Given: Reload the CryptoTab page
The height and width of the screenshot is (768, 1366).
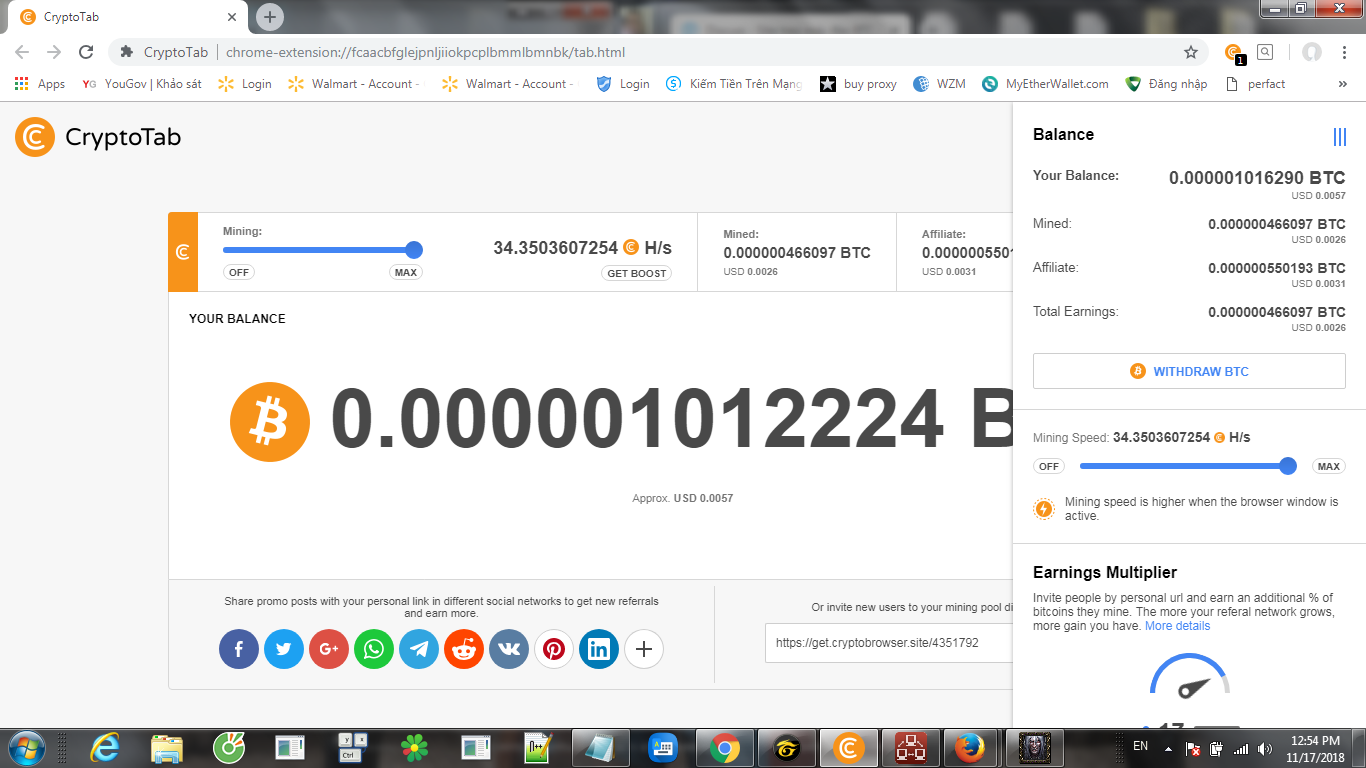Looking at the screenshot, I should click(x=86, y=52).
